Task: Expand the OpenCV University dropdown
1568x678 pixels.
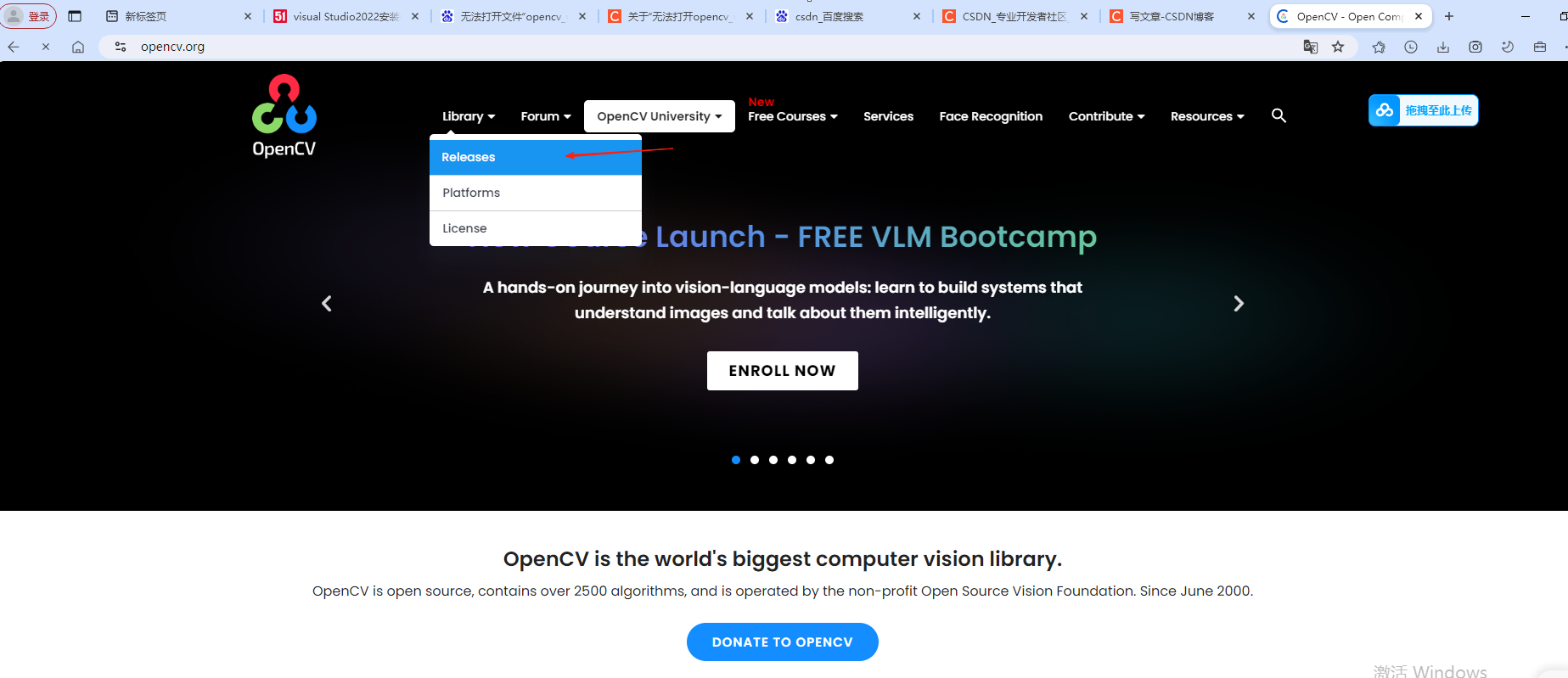Action: (x=660, y=116)
